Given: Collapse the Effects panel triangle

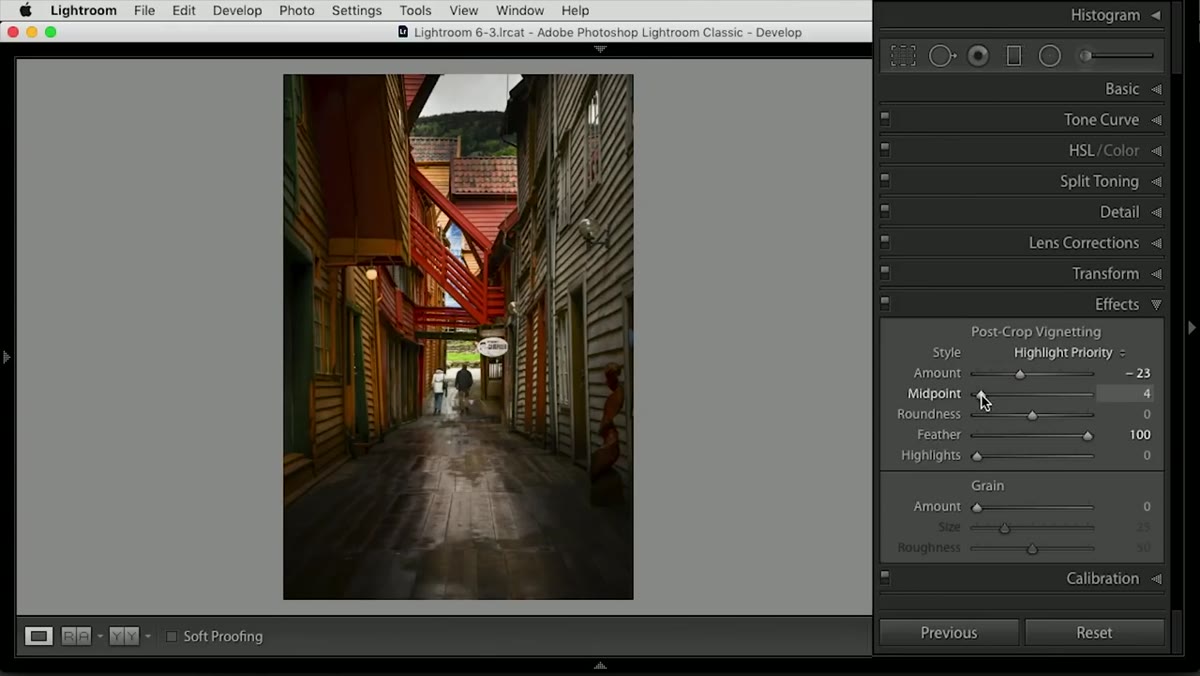Looking at the screenshot, I should pyautogui.click(x=1156, y=305).
